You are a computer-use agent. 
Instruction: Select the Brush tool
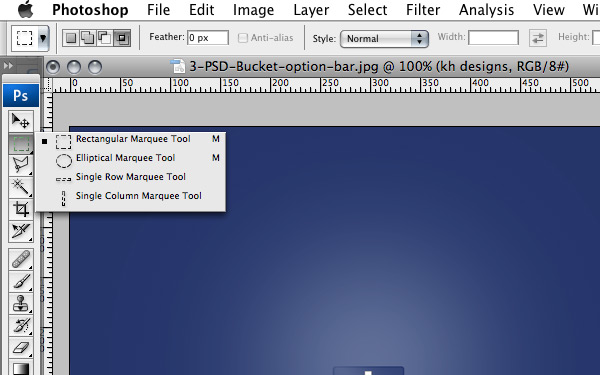click(21, 281)
